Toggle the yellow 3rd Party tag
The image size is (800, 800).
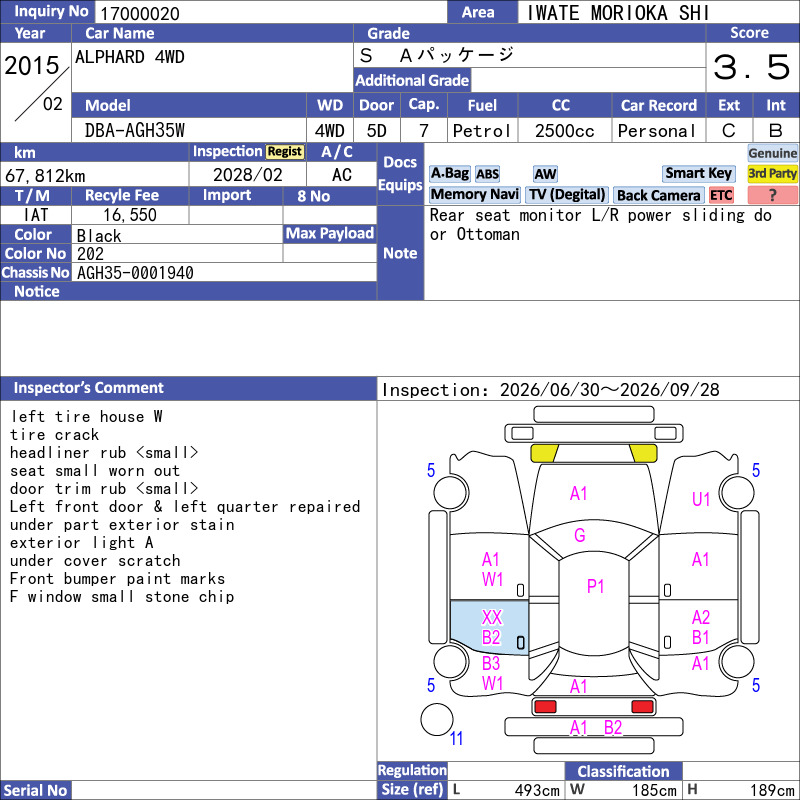pyautogui.click(x=772, y=173)
